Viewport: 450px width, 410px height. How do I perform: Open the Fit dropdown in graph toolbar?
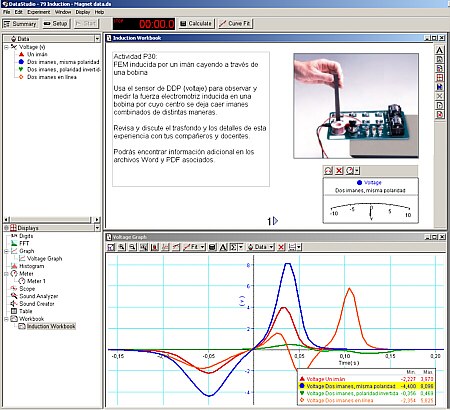(195, 247)
